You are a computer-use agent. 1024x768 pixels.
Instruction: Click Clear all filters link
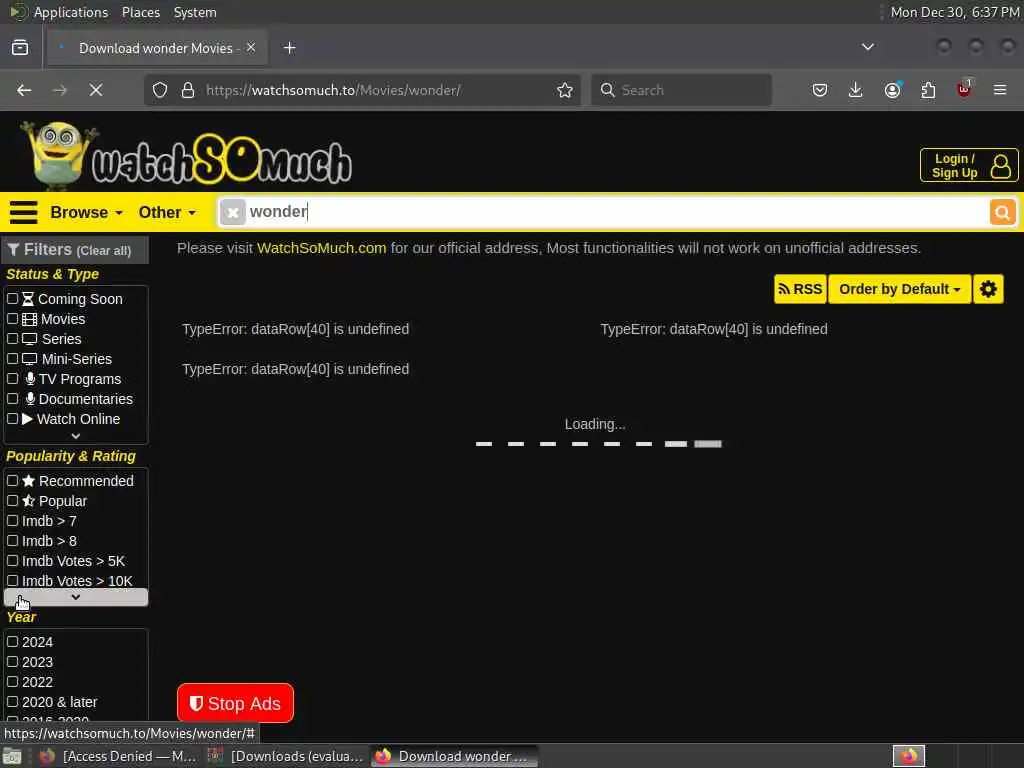tap(104, 251)
